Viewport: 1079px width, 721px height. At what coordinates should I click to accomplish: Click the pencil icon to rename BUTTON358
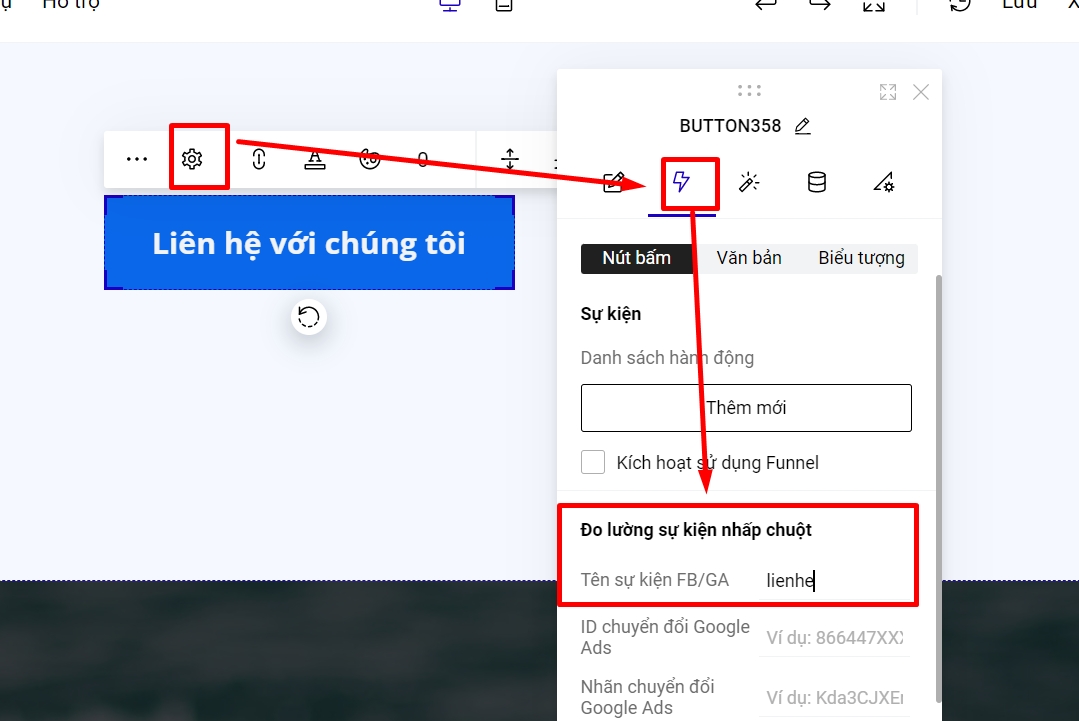click(802, 126)
